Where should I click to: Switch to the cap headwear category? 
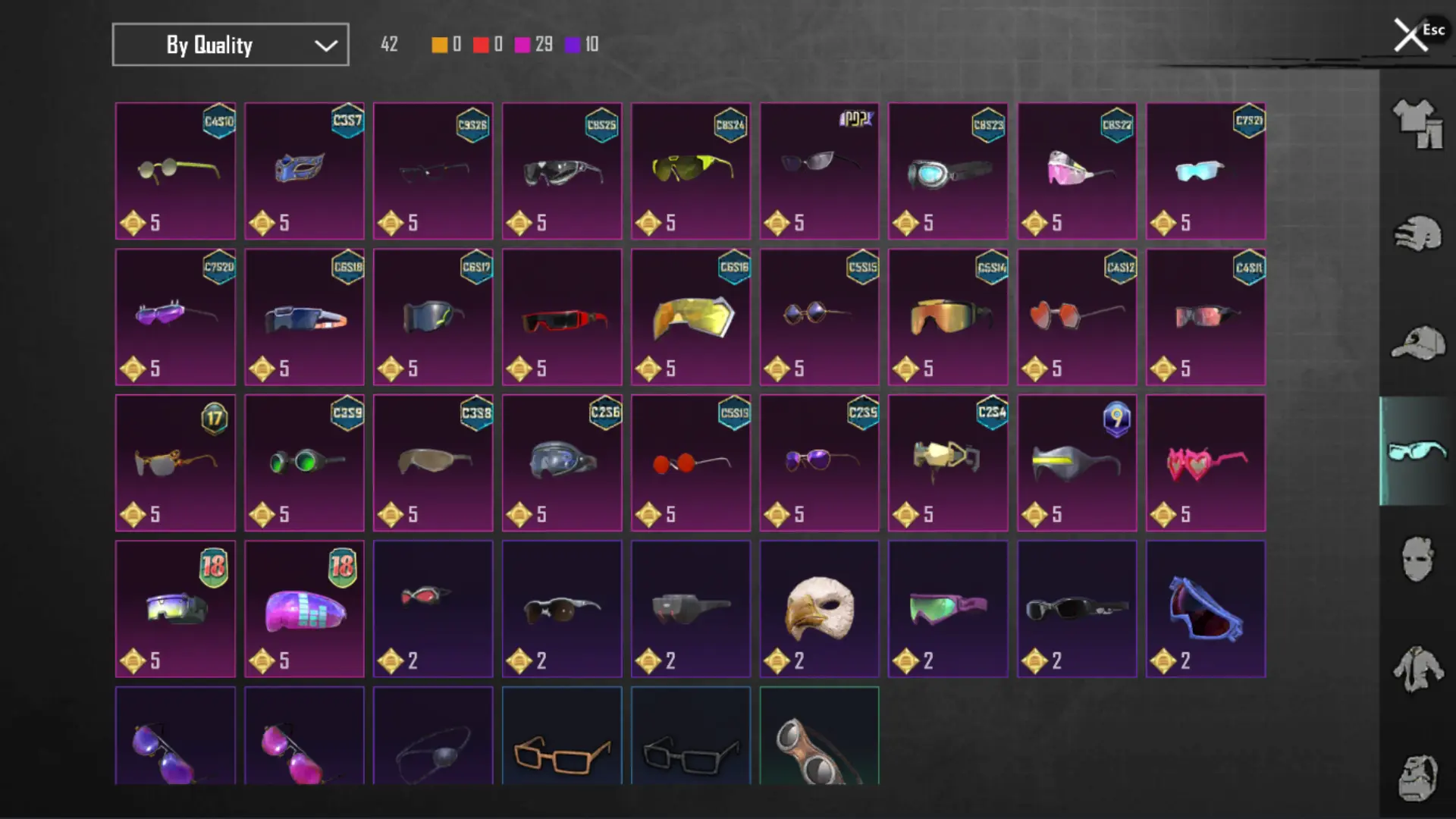pos(1417,343)
